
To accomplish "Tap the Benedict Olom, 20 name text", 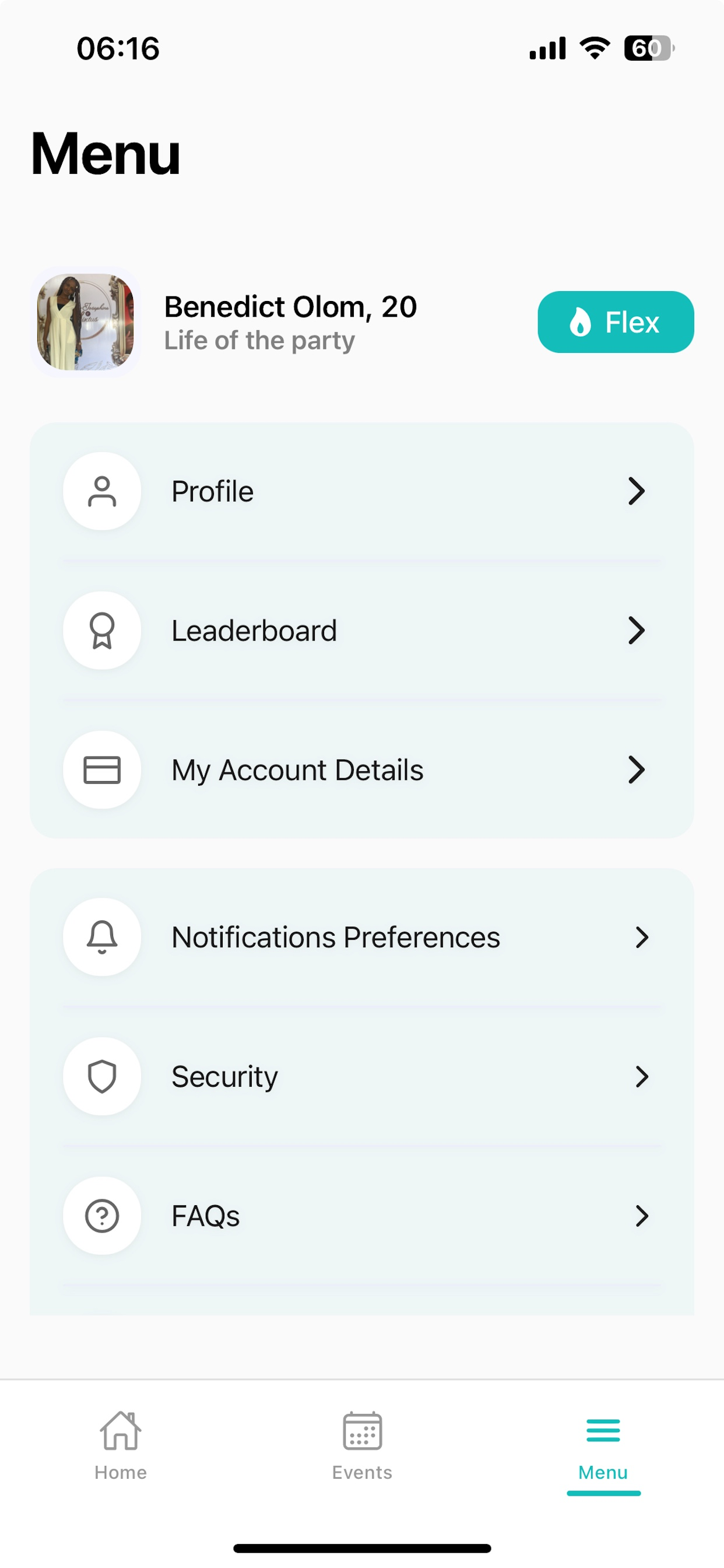I will [x=291, y=307].
